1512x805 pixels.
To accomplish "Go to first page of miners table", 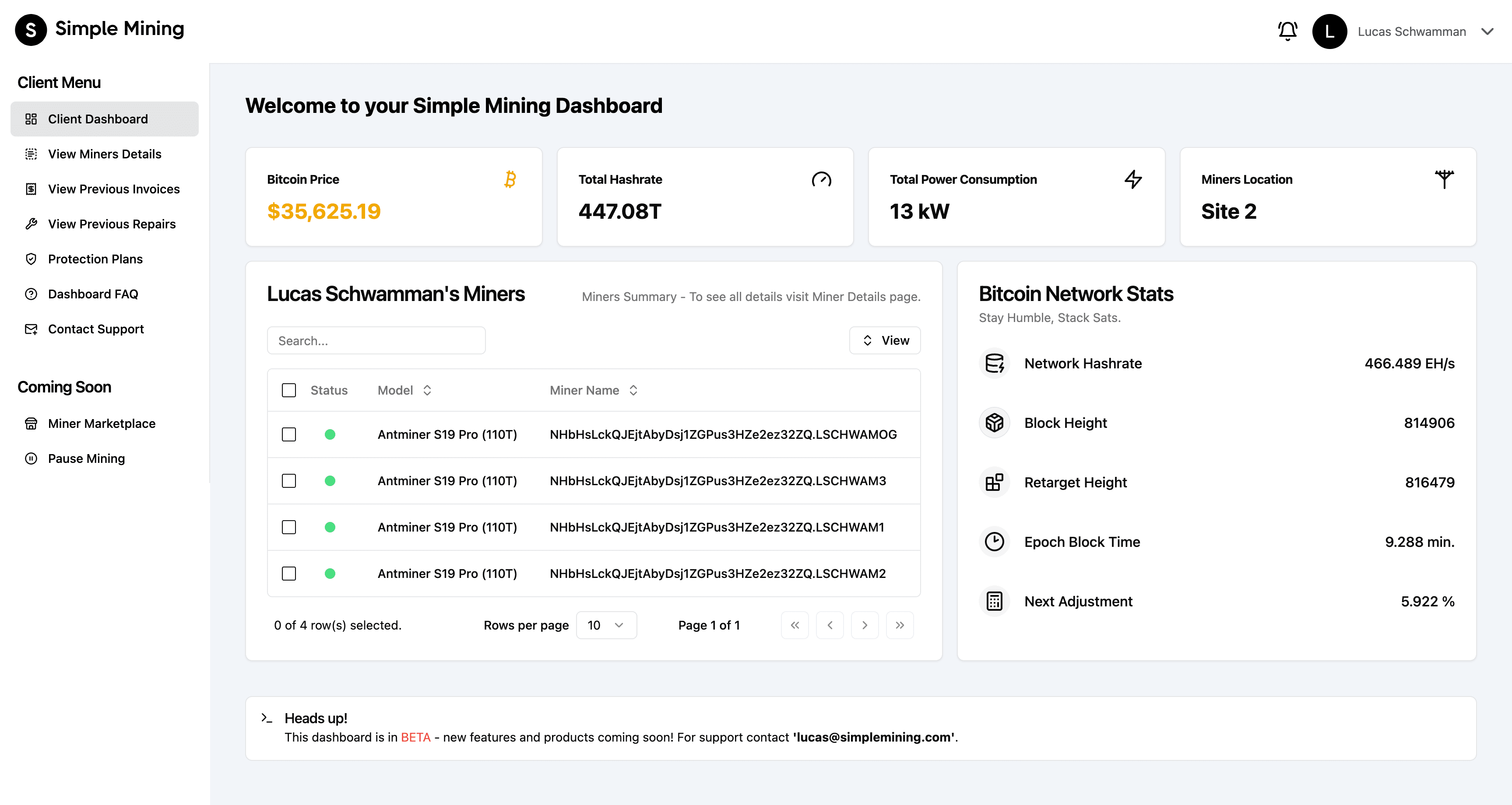I will (795, 625).
